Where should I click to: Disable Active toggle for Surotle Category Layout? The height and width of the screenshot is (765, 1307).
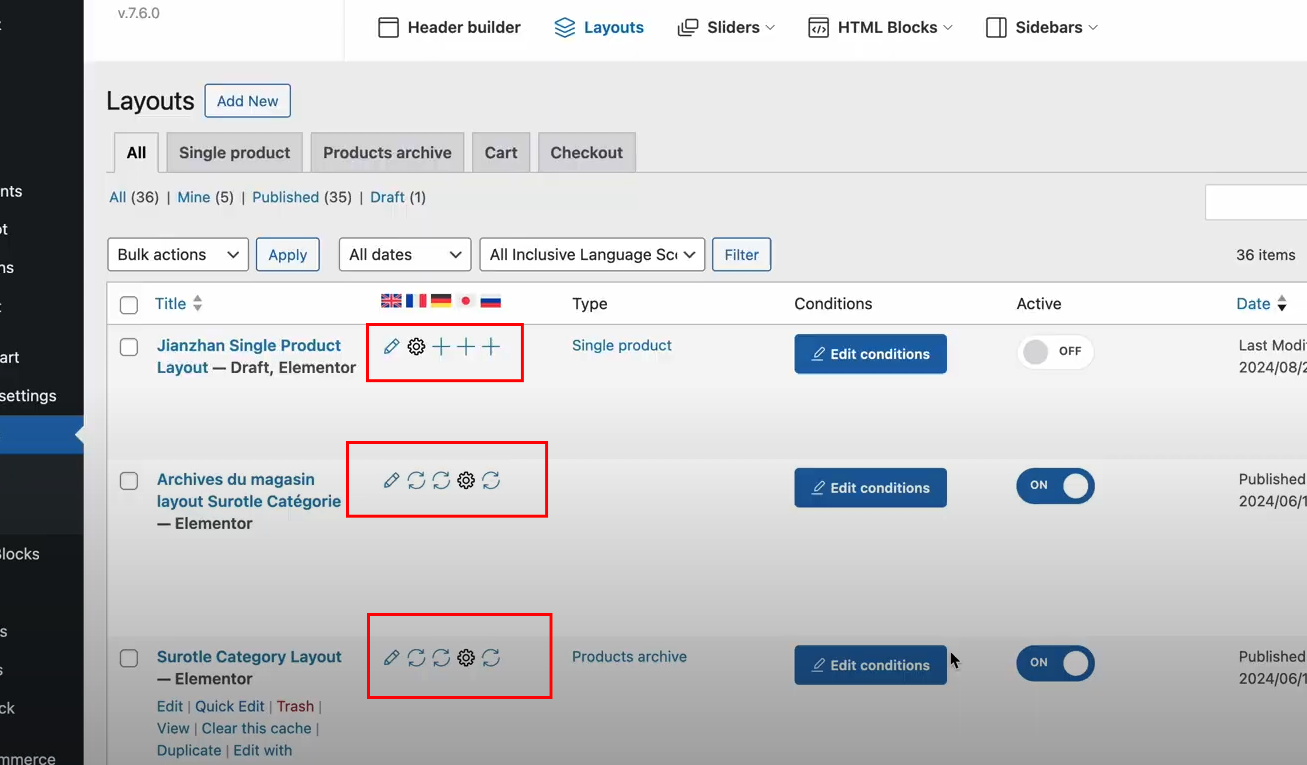coord(1055,663)
